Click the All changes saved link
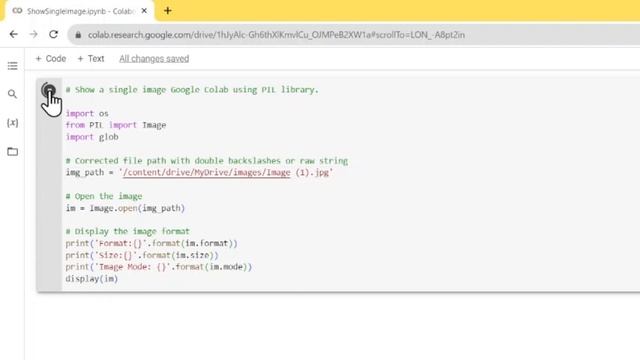Screen dimensions: 640x360 pos(154,59)
